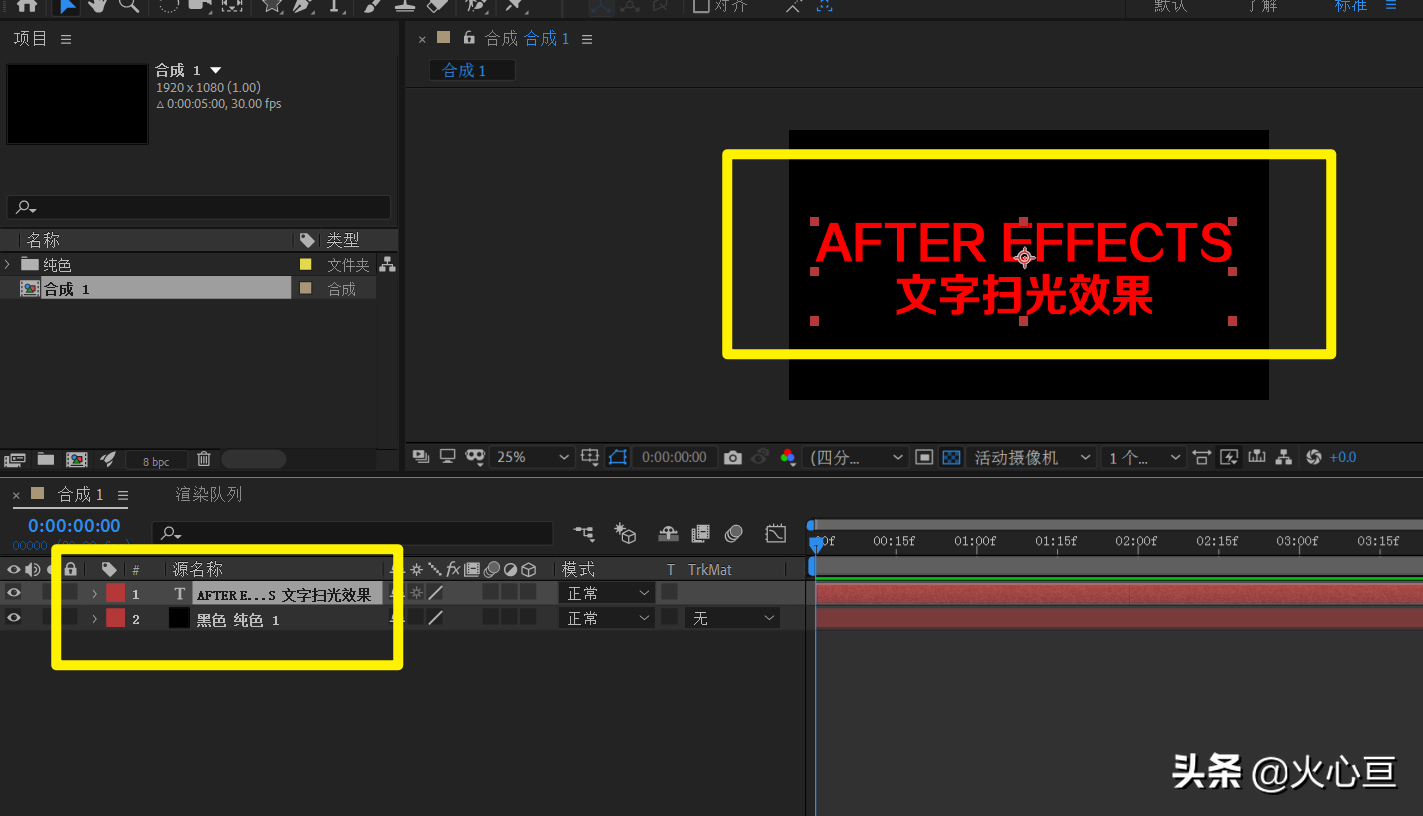The height and width of the screenshot is (816, 1423).
Task: Open the (四分... resolution dropdown
Action: point(856,457)
